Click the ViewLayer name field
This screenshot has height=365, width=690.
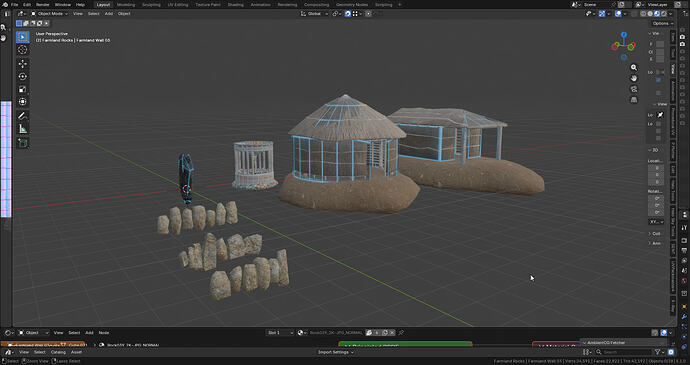(x=657, y=4)
